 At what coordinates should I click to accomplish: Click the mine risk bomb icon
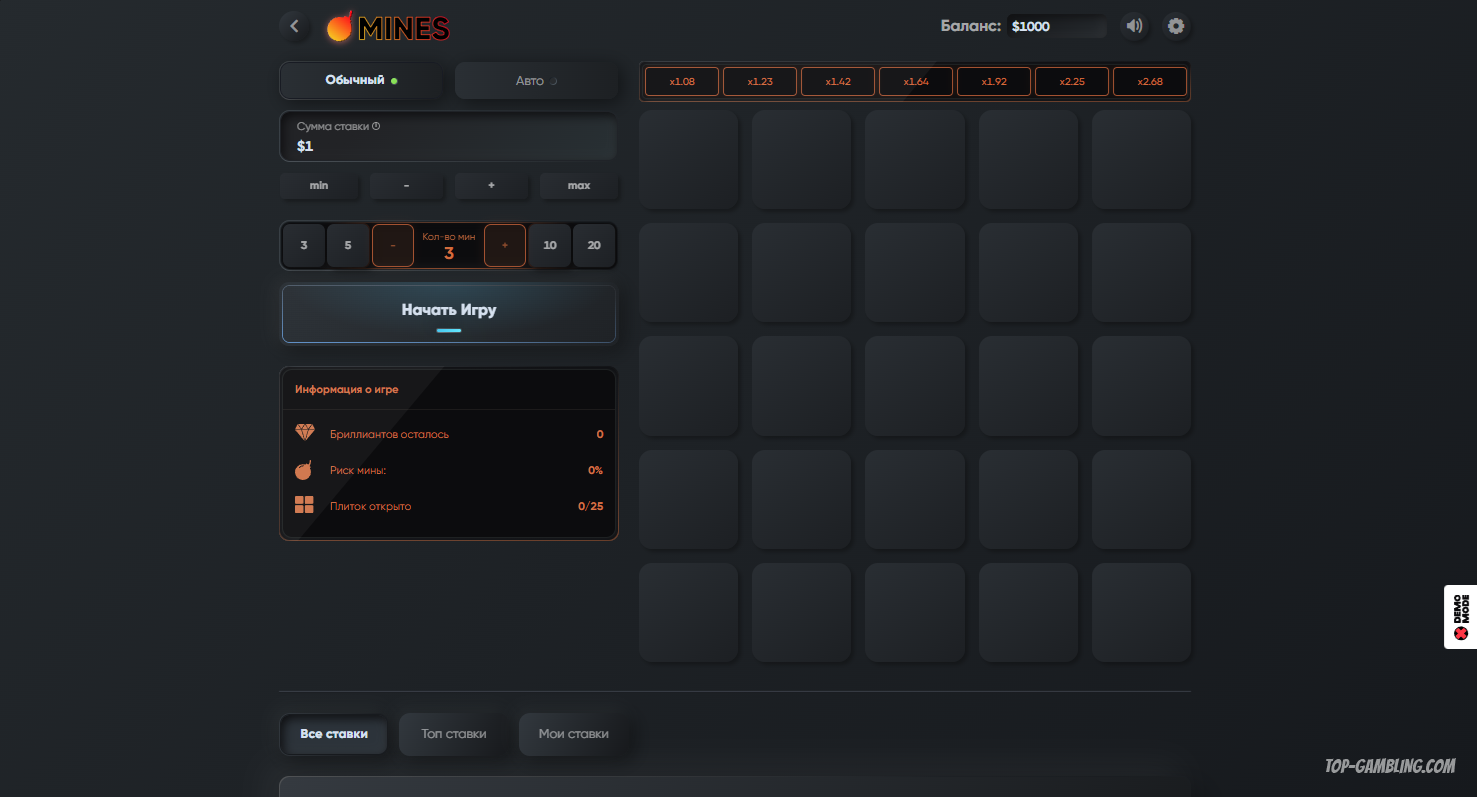click(305, 470)
